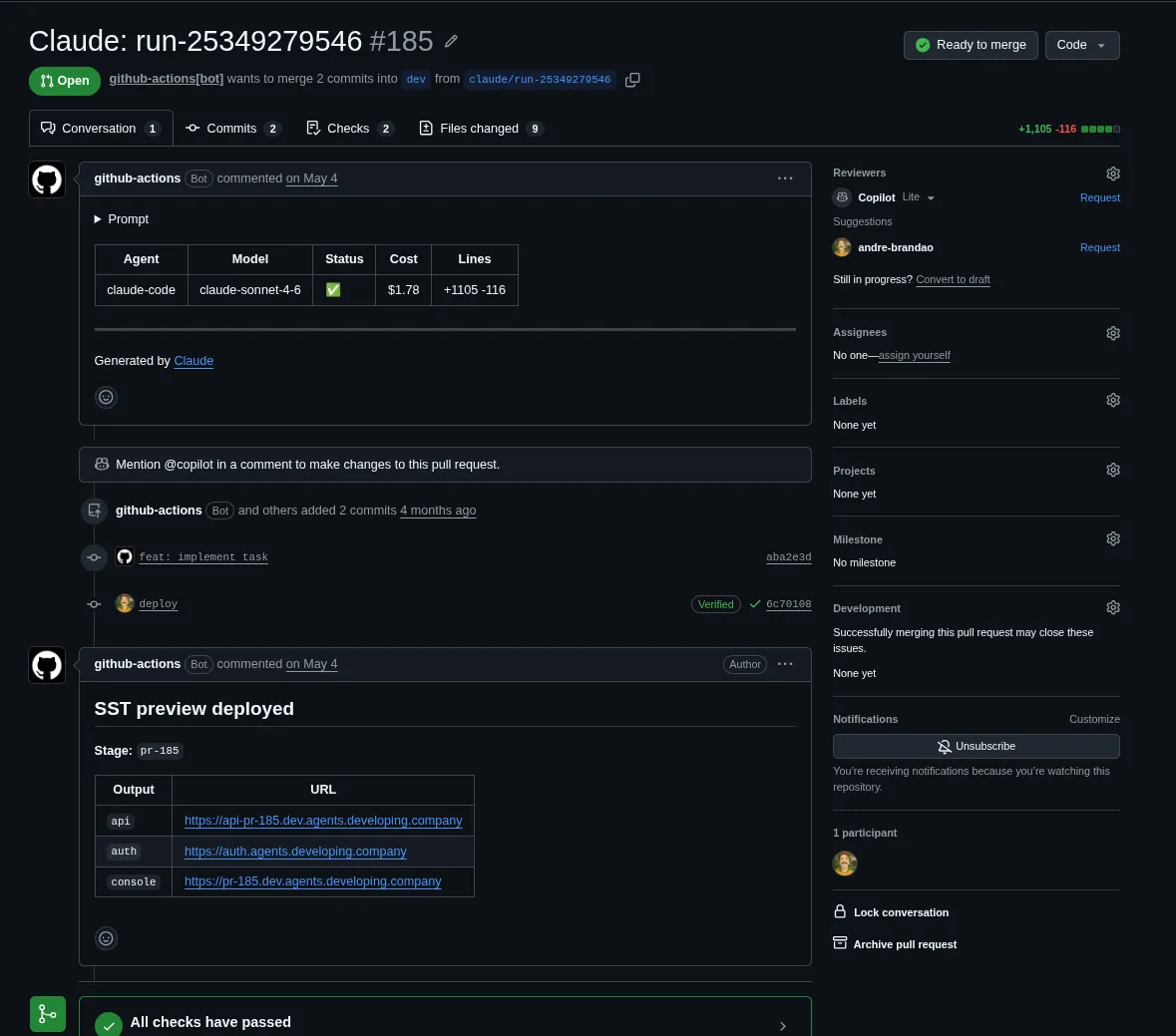
Task: Click the Open status badge
Action: click(x=65, y=81)
